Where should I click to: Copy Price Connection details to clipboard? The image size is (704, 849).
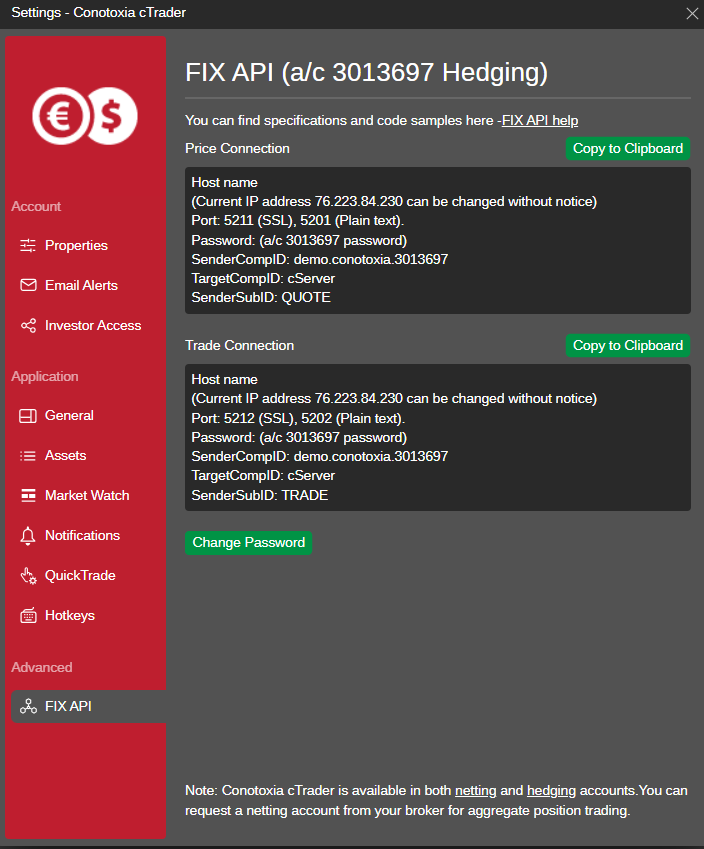[628, 148]
